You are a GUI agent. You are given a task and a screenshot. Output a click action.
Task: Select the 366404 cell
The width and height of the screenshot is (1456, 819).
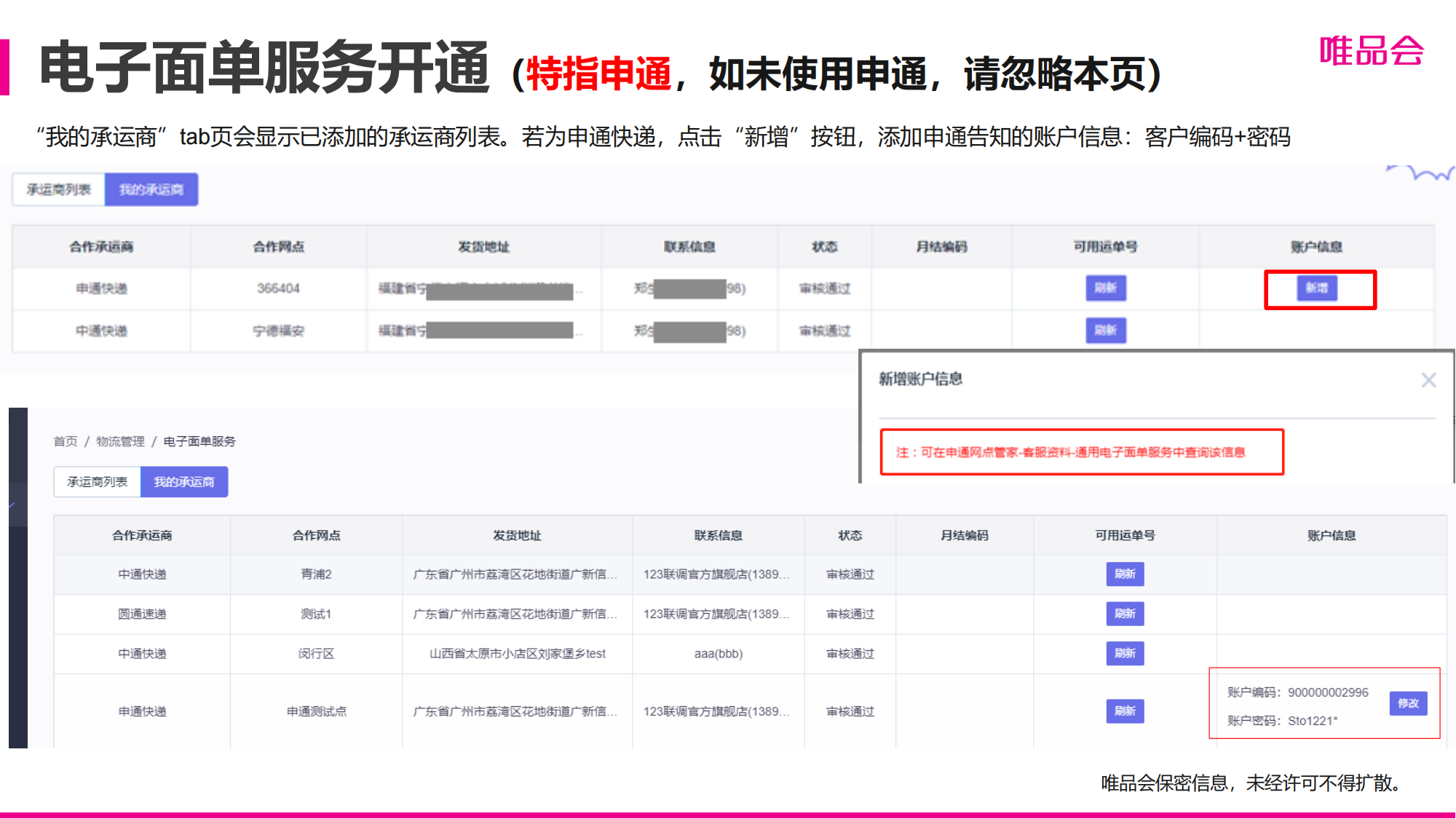[278, 289]
